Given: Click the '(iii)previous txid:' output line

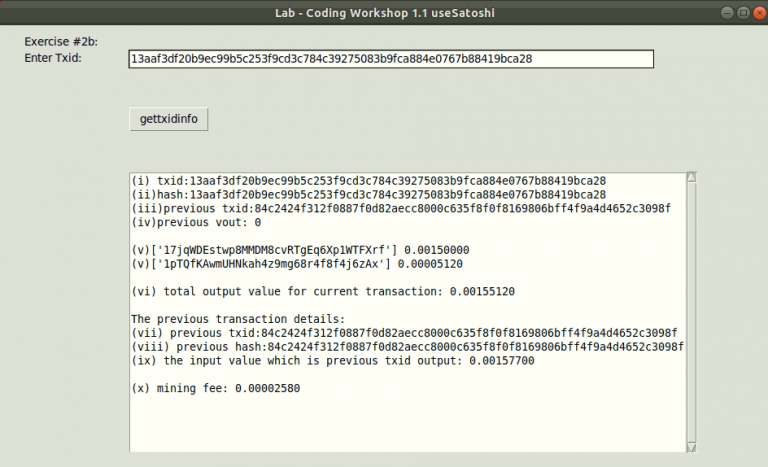Looking at the screenshot, I should 401,208.
